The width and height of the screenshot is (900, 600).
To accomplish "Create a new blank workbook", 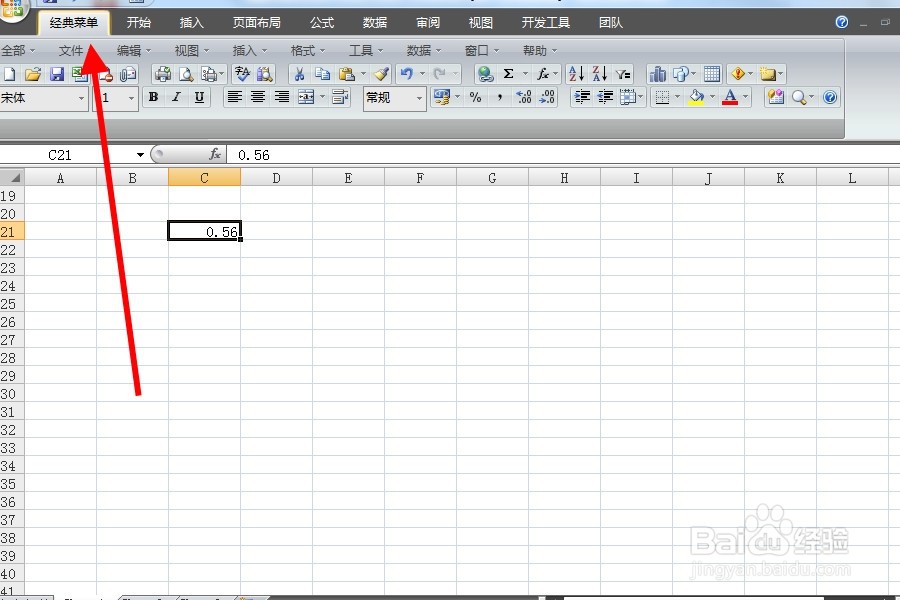I will pyautogui.click(x=10, y=74).
